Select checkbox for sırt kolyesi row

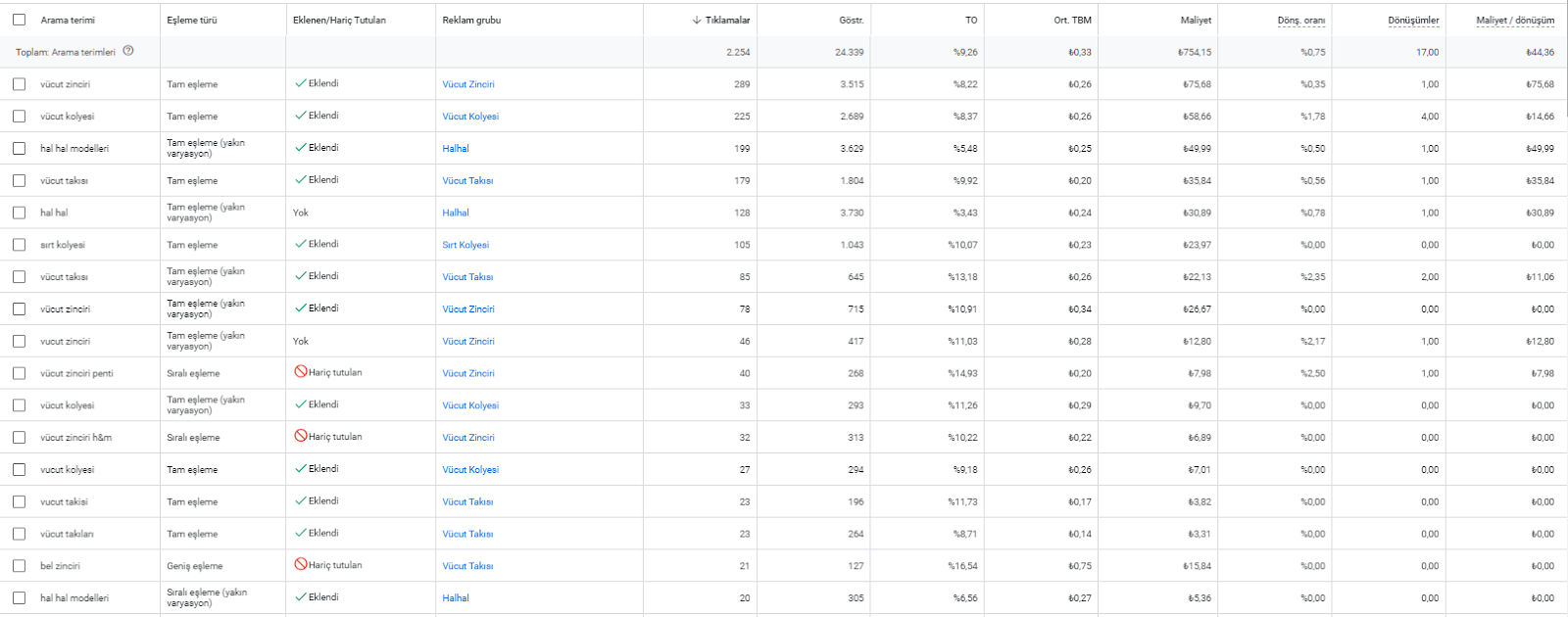[x=19, y=245]
